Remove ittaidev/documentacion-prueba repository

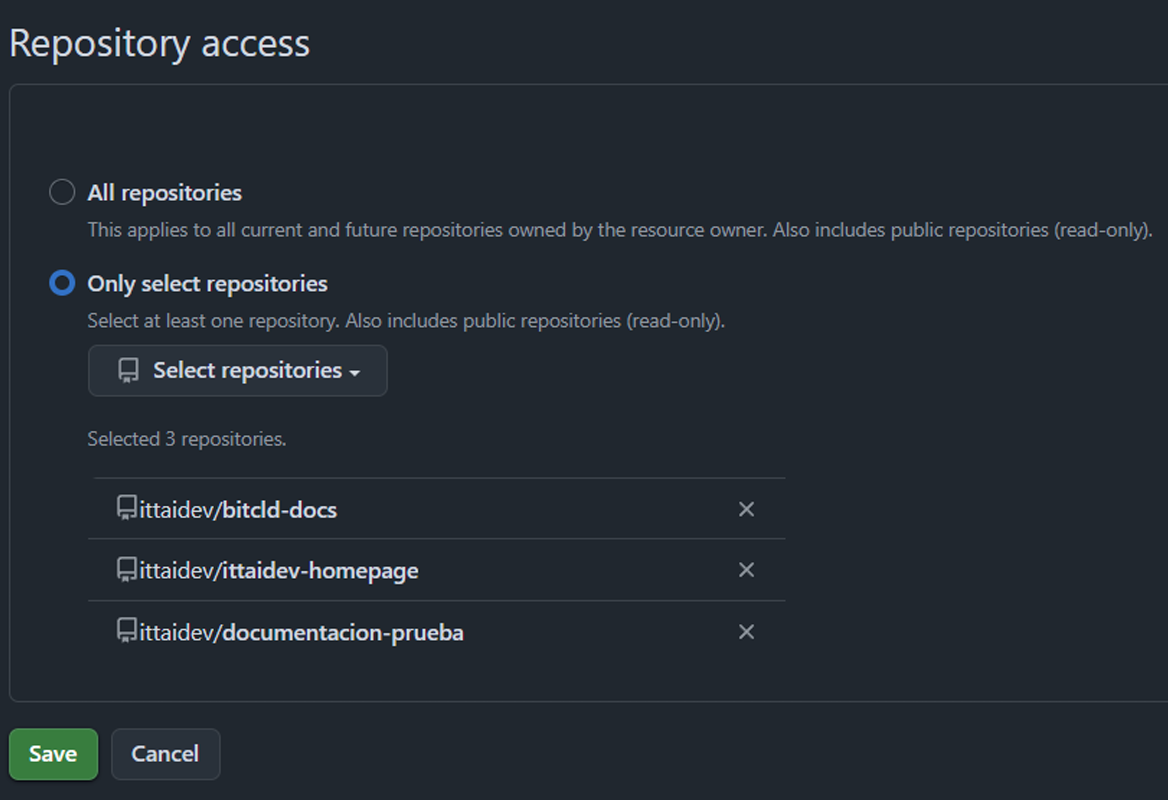(x=746, y=632)
